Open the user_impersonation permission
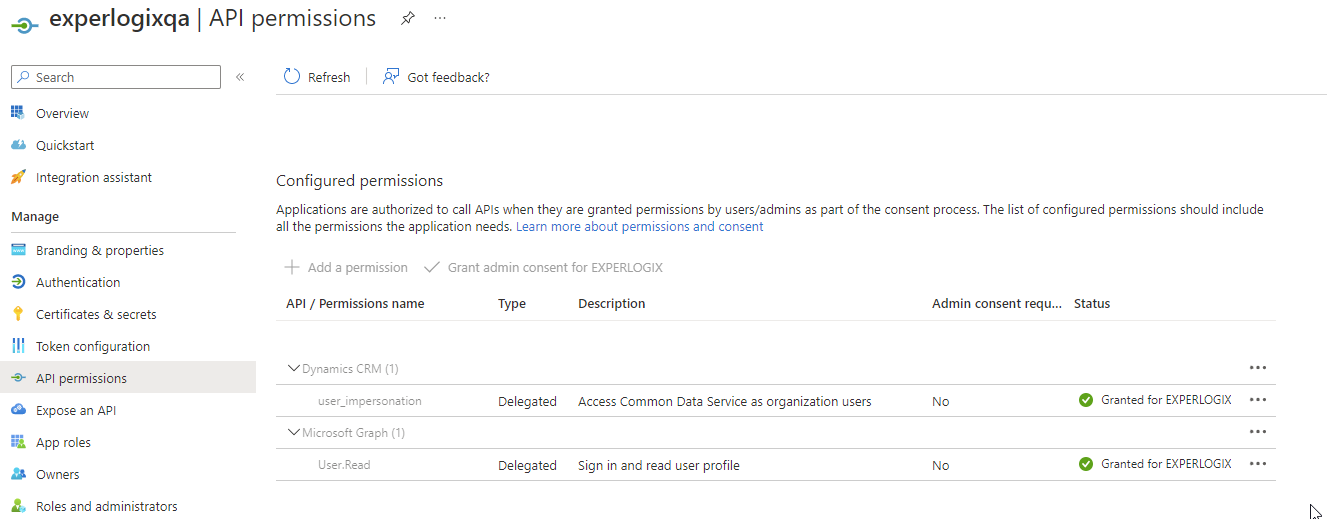The image size is (1327, 519). (x=370, y=401)
